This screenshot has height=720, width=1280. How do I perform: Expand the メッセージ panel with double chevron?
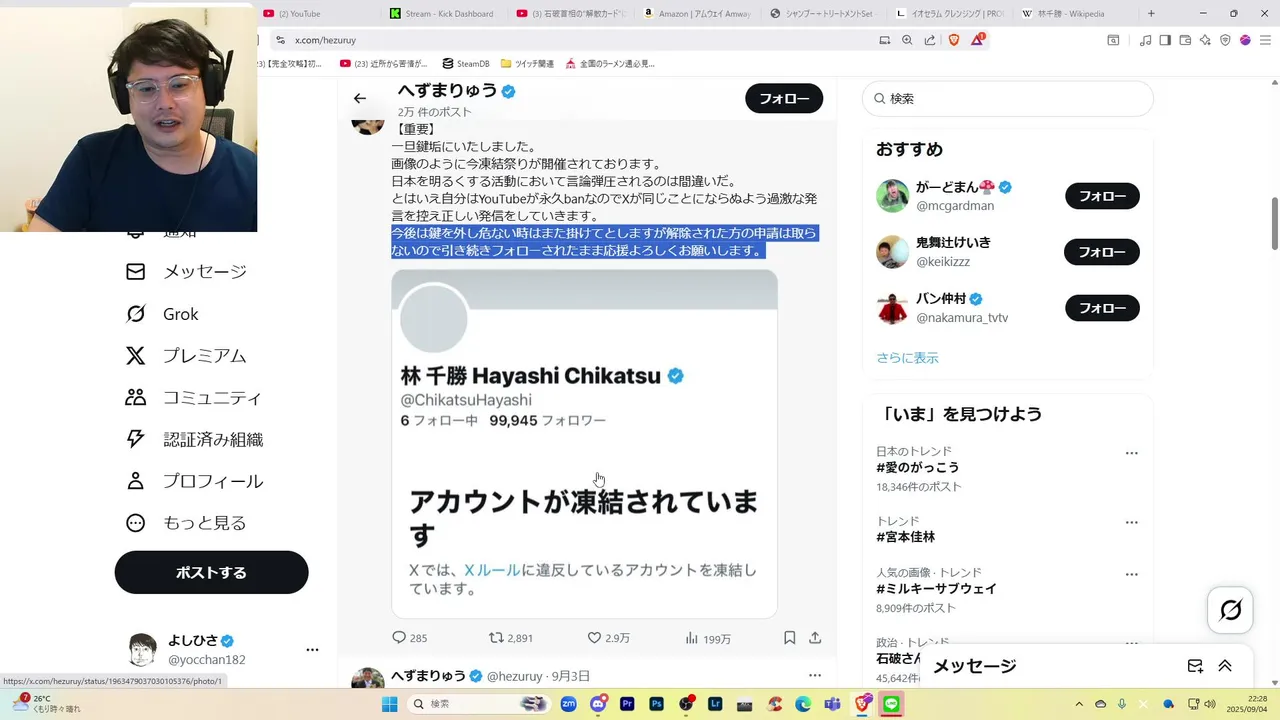coord(1225,666)
